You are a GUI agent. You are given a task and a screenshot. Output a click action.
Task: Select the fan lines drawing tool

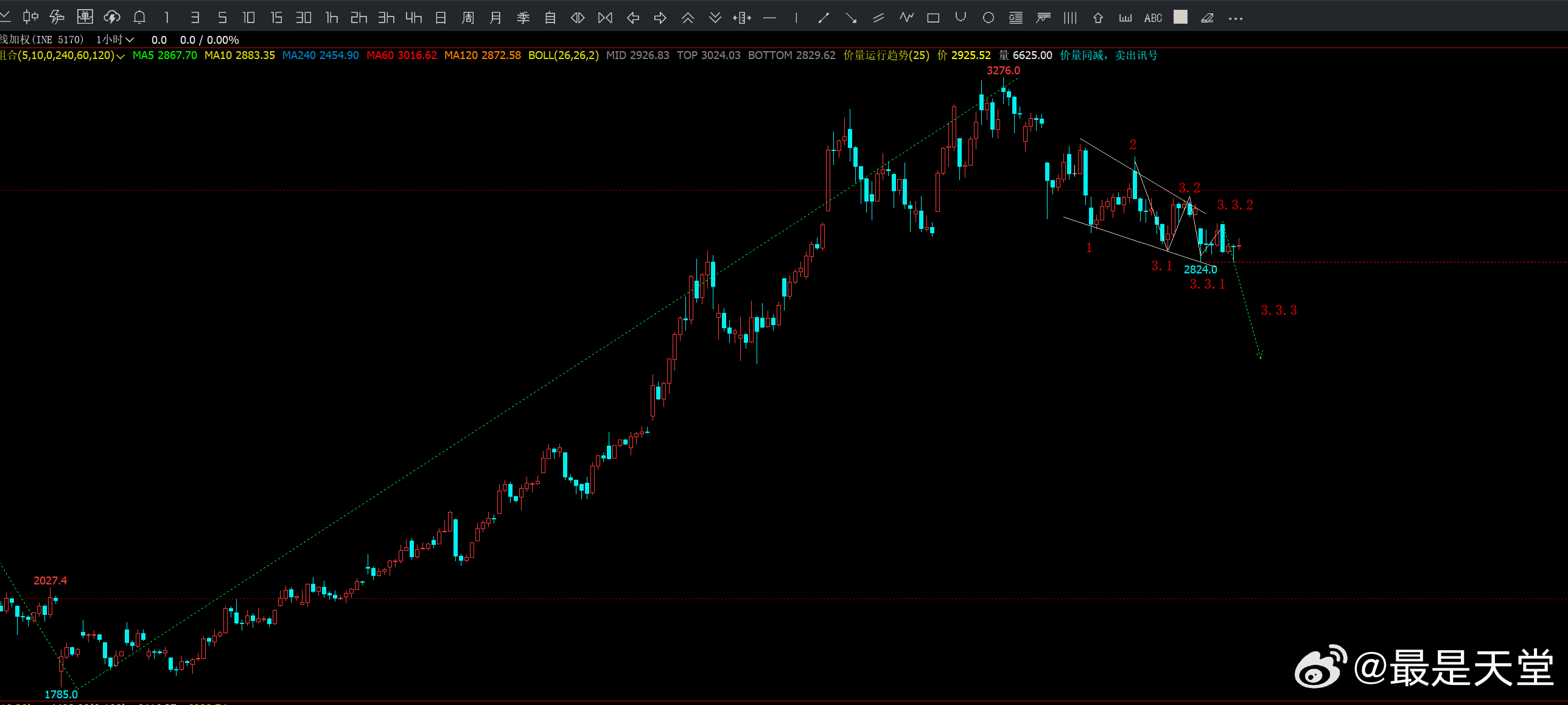tap(1043, 18)
